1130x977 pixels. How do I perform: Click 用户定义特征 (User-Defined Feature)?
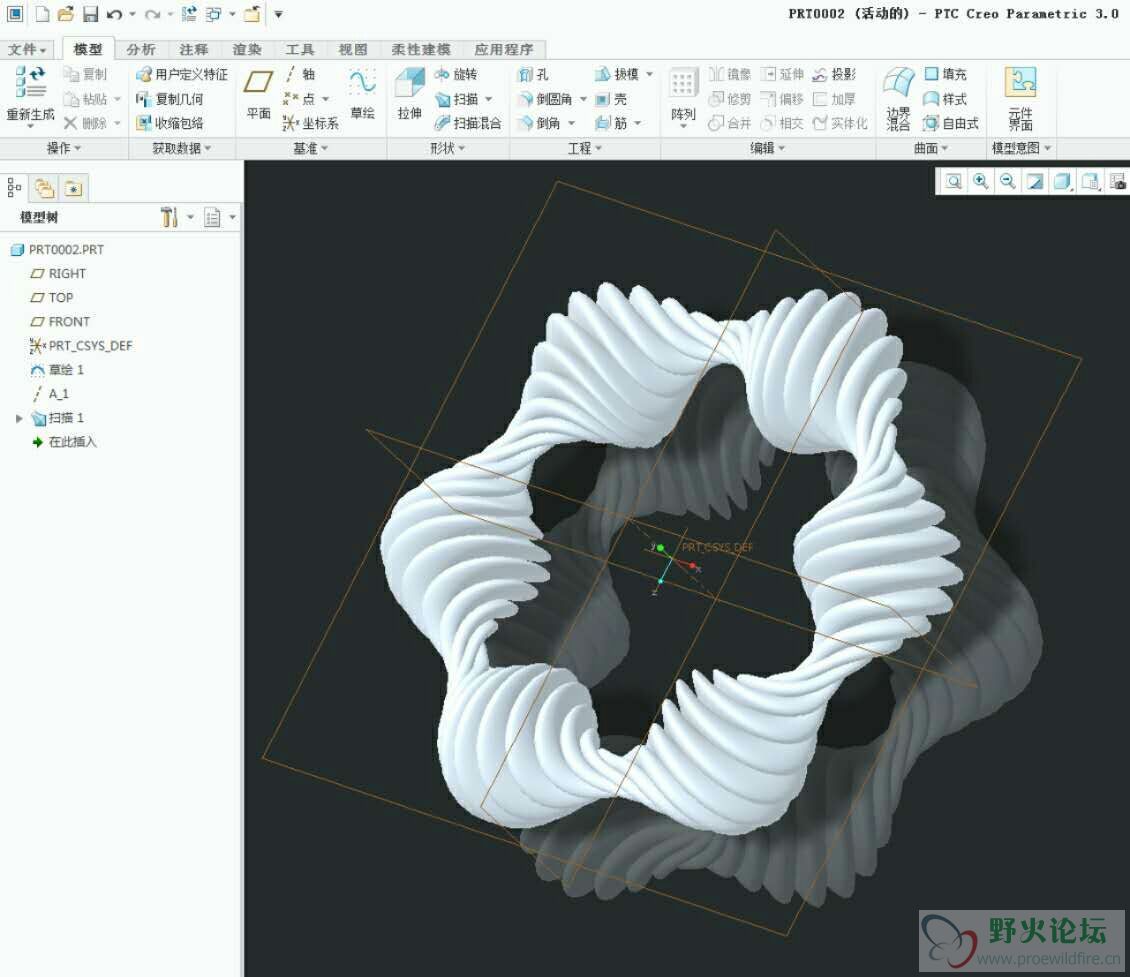182,74
